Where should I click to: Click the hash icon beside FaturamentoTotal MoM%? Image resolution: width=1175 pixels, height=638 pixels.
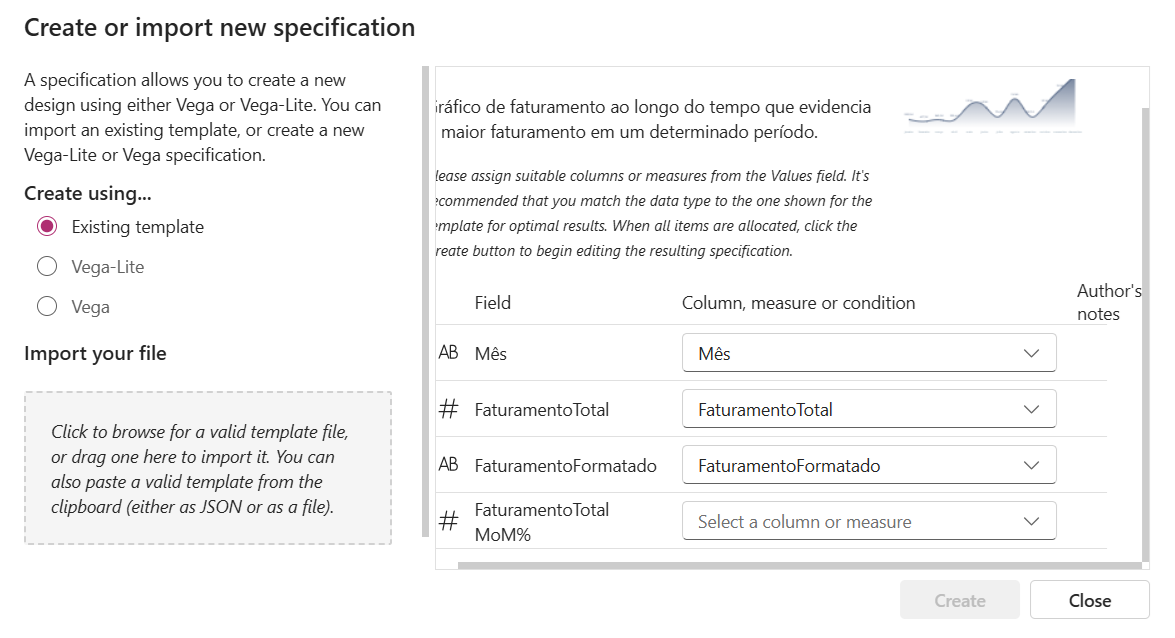pos(448,520)
